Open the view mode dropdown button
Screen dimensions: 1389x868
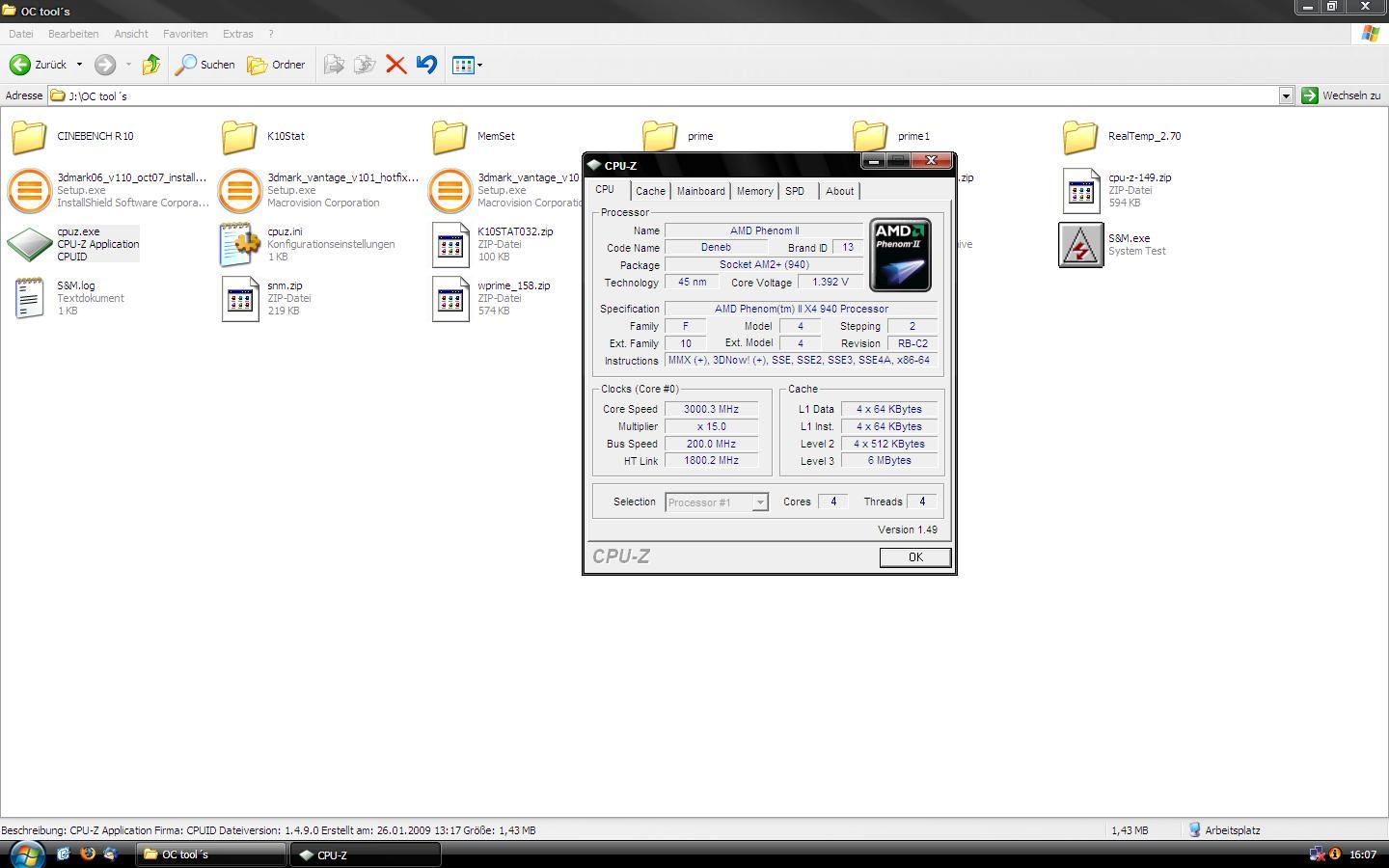pos(468,65)
